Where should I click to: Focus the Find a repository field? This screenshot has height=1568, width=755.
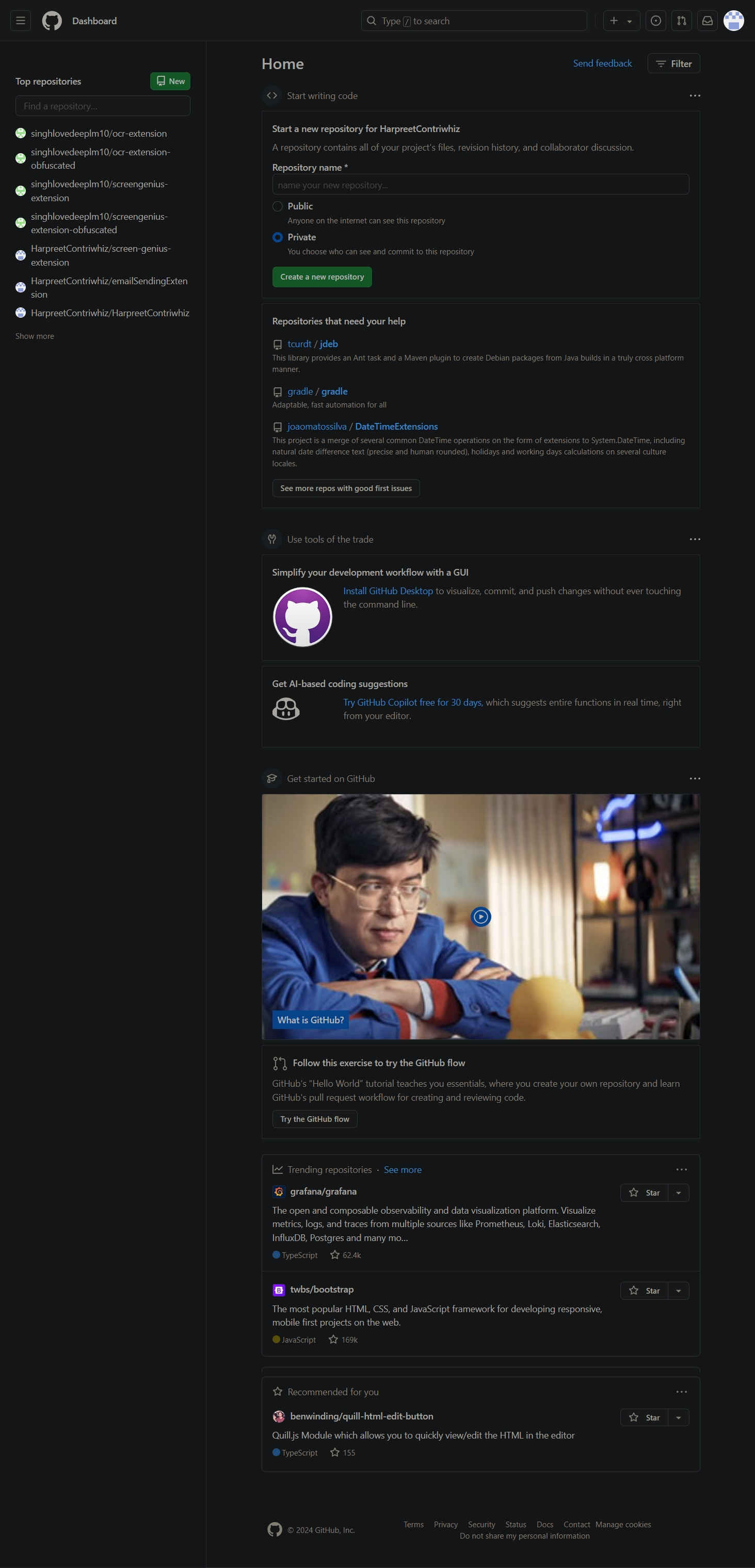pos(103,106)
